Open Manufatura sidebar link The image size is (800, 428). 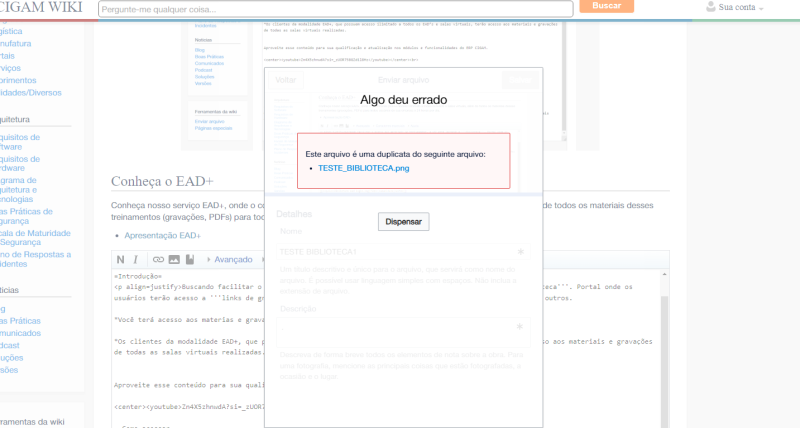(x=15, y=43)
